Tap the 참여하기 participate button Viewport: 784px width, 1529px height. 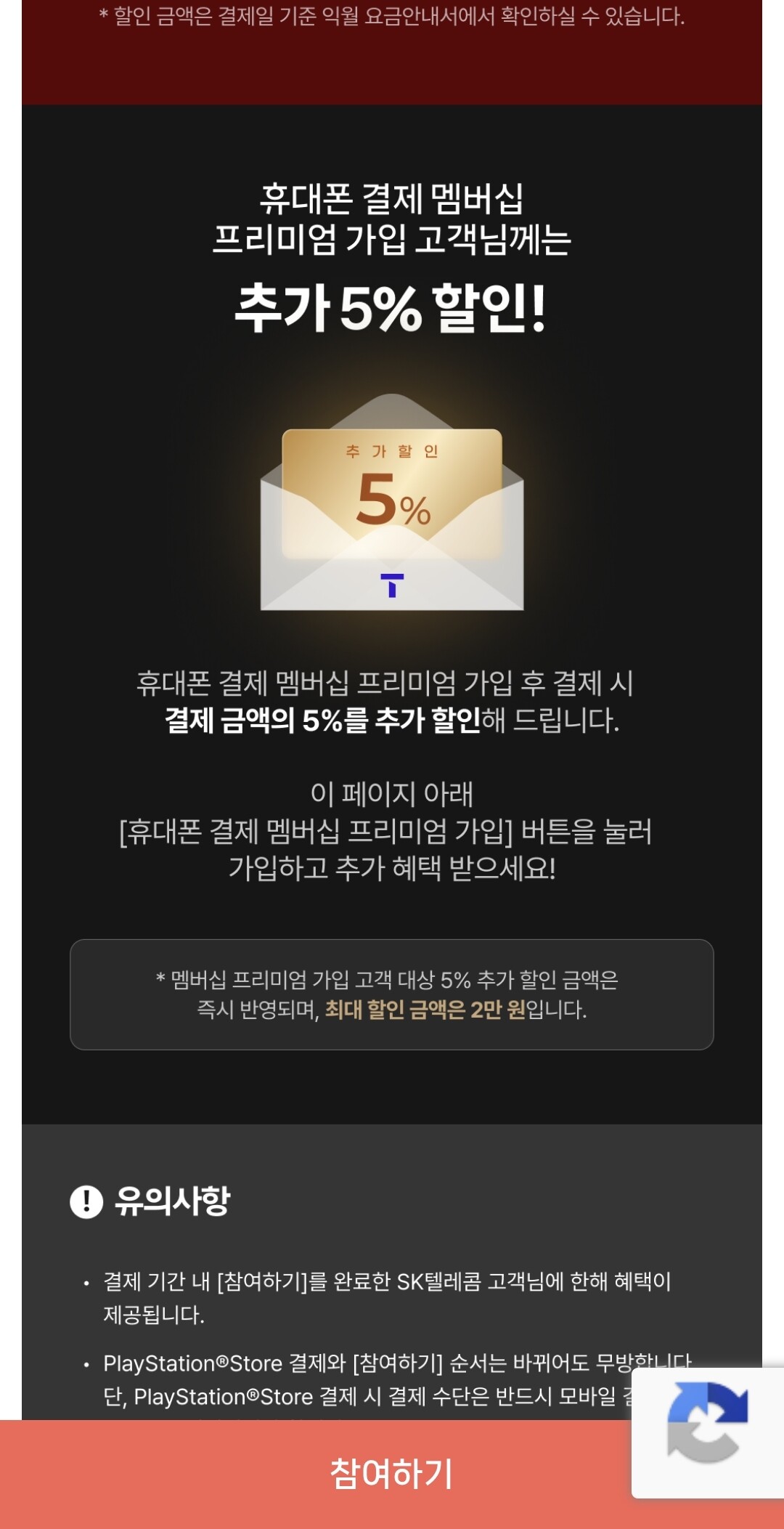coord(391,1474)
